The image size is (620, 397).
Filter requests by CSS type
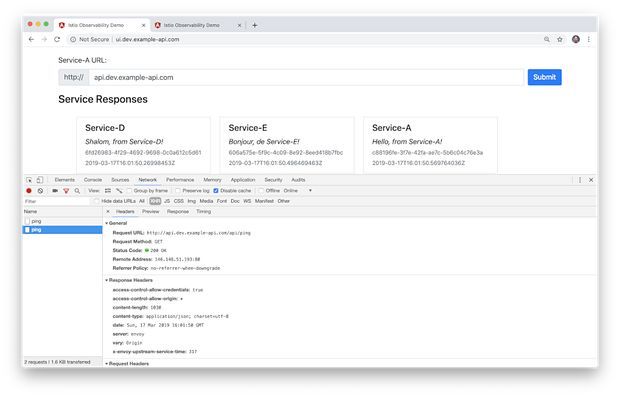(179, 201)
